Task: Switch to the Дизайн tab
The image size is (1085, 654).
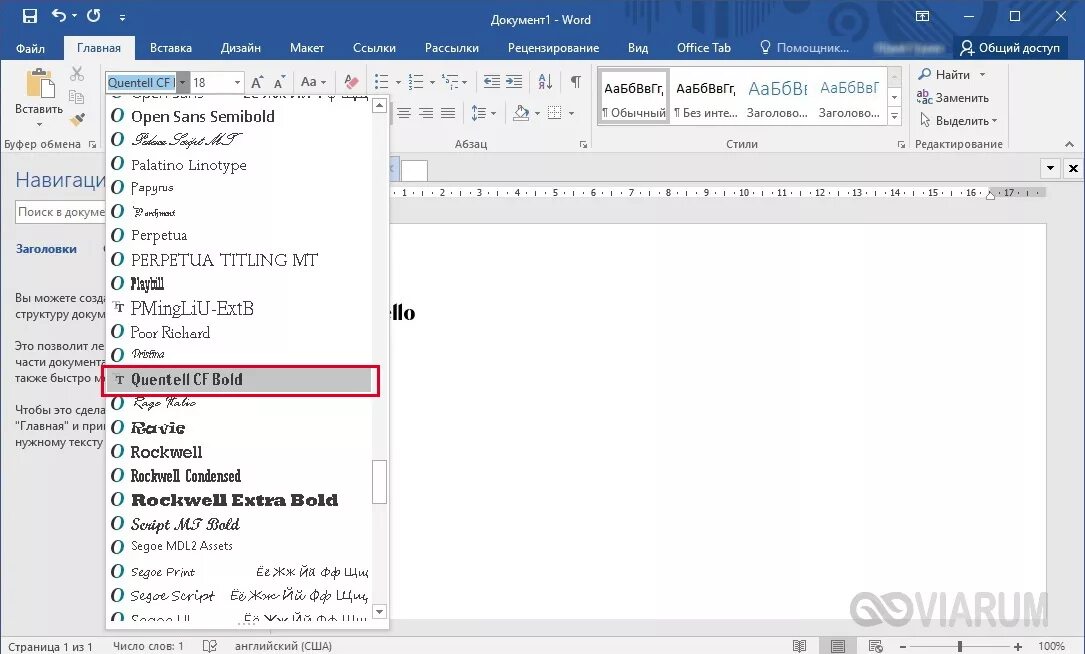Action: 241,48
